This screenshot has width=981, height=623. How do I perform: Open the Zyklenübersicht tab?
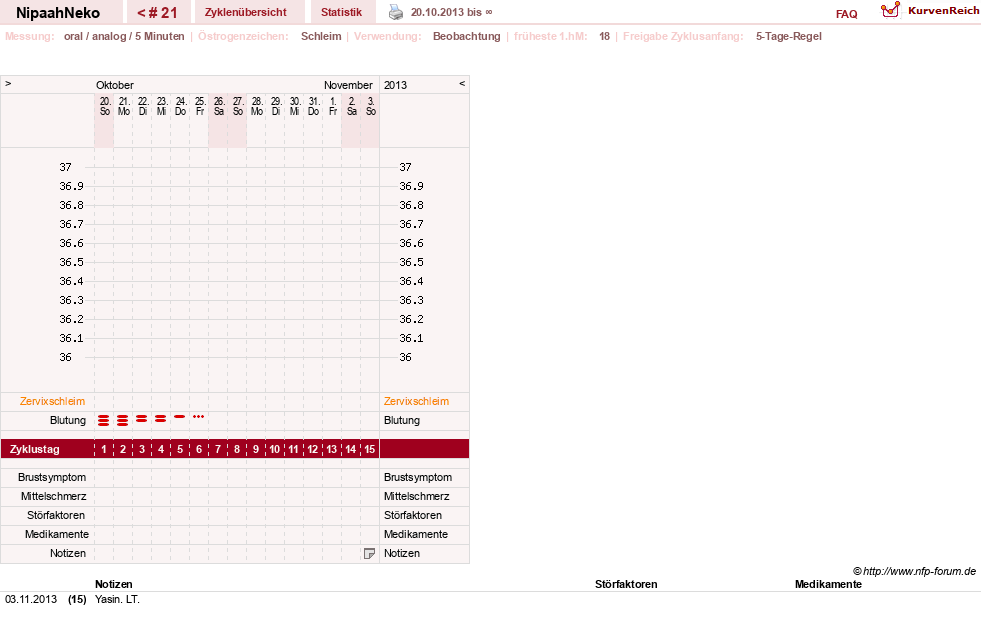pos(246,13)
